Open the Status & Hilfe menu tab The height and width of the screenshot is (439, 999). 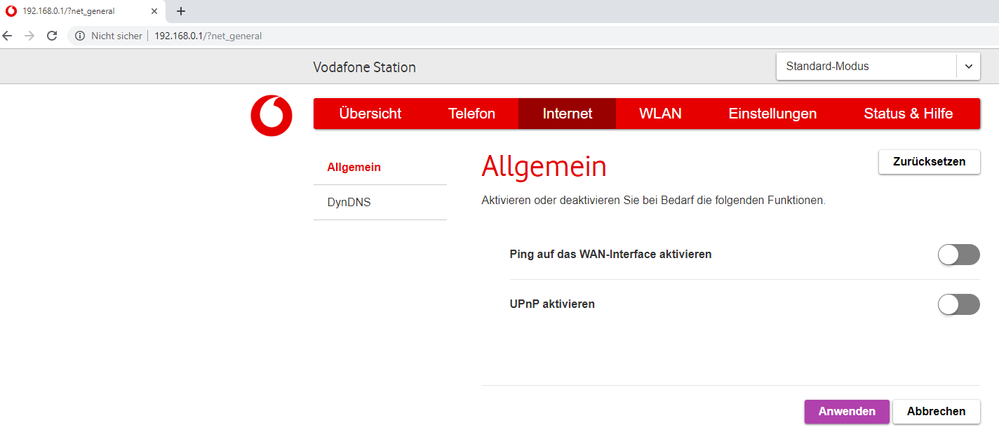[x=908, y=114]
